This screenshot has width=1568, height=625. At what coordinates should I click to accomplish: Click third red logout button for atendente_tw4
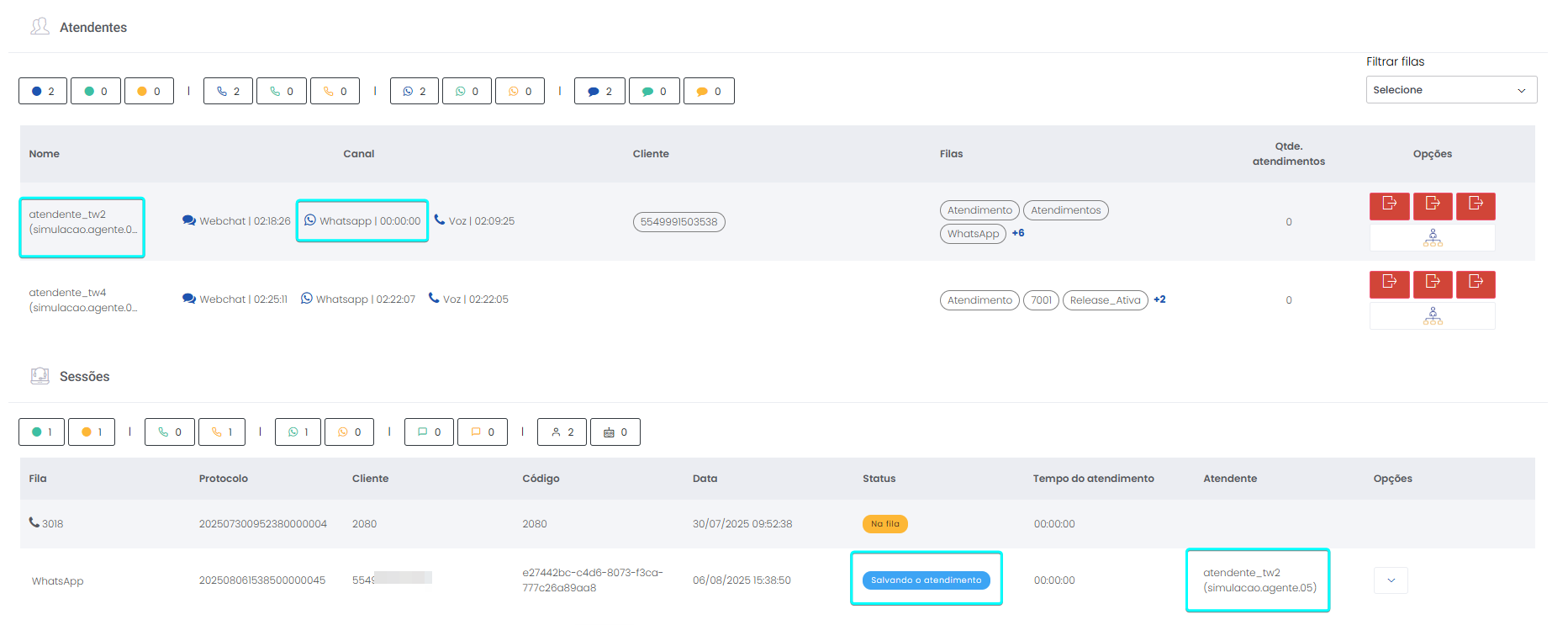(1476, 283)
